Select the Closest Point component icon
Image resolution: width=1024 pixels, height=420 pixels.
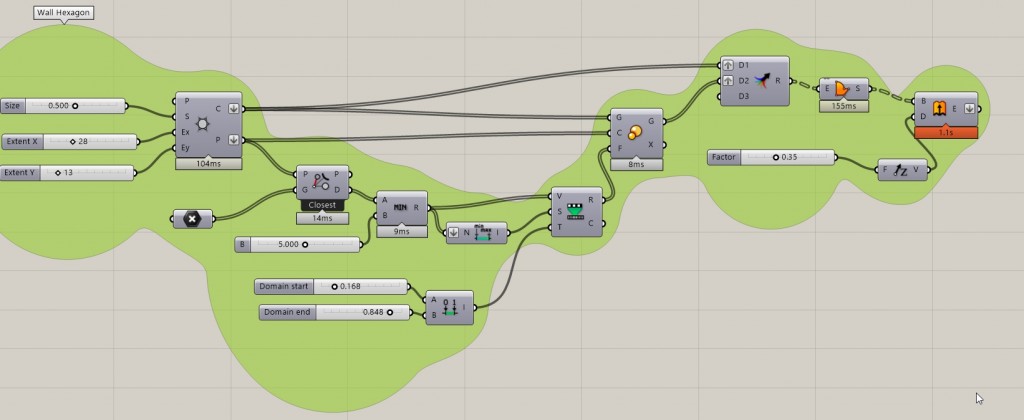coord(322,182)
